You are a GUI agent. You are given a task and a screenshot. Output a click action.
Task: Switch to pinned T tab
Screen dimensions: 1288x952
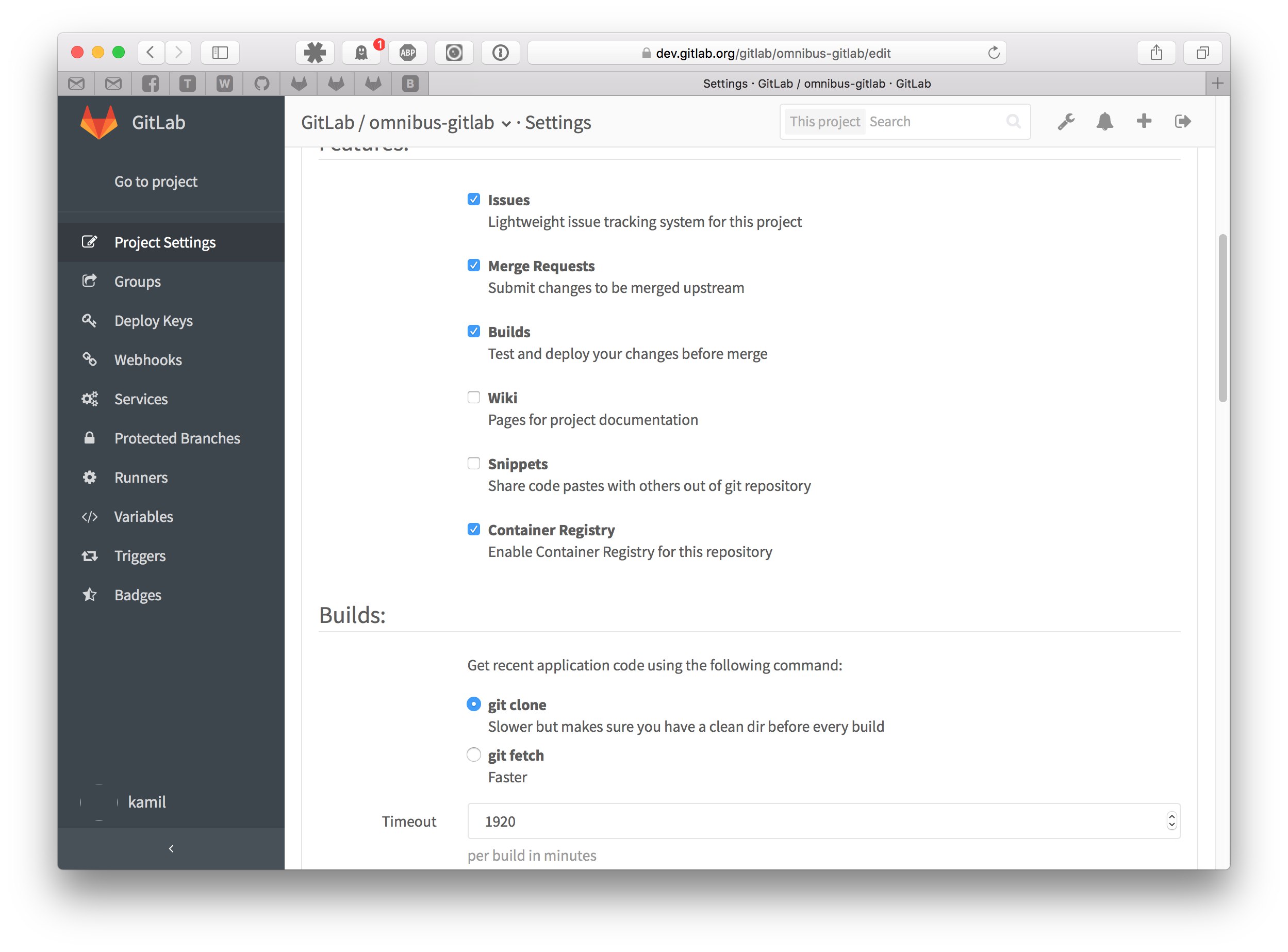[x=187, y=84]
